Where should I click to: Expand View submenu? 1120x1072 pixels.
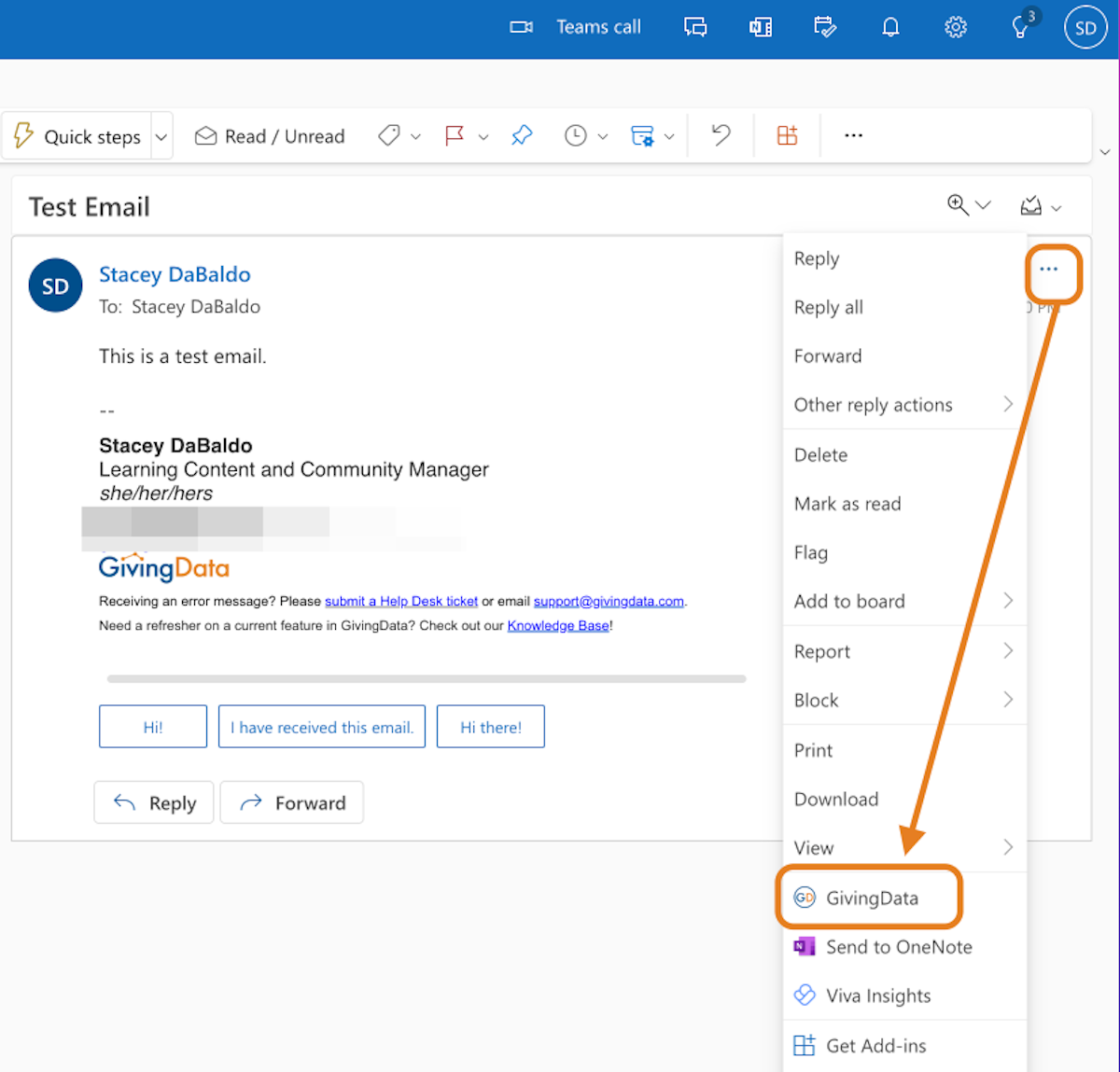click(904, 847)
